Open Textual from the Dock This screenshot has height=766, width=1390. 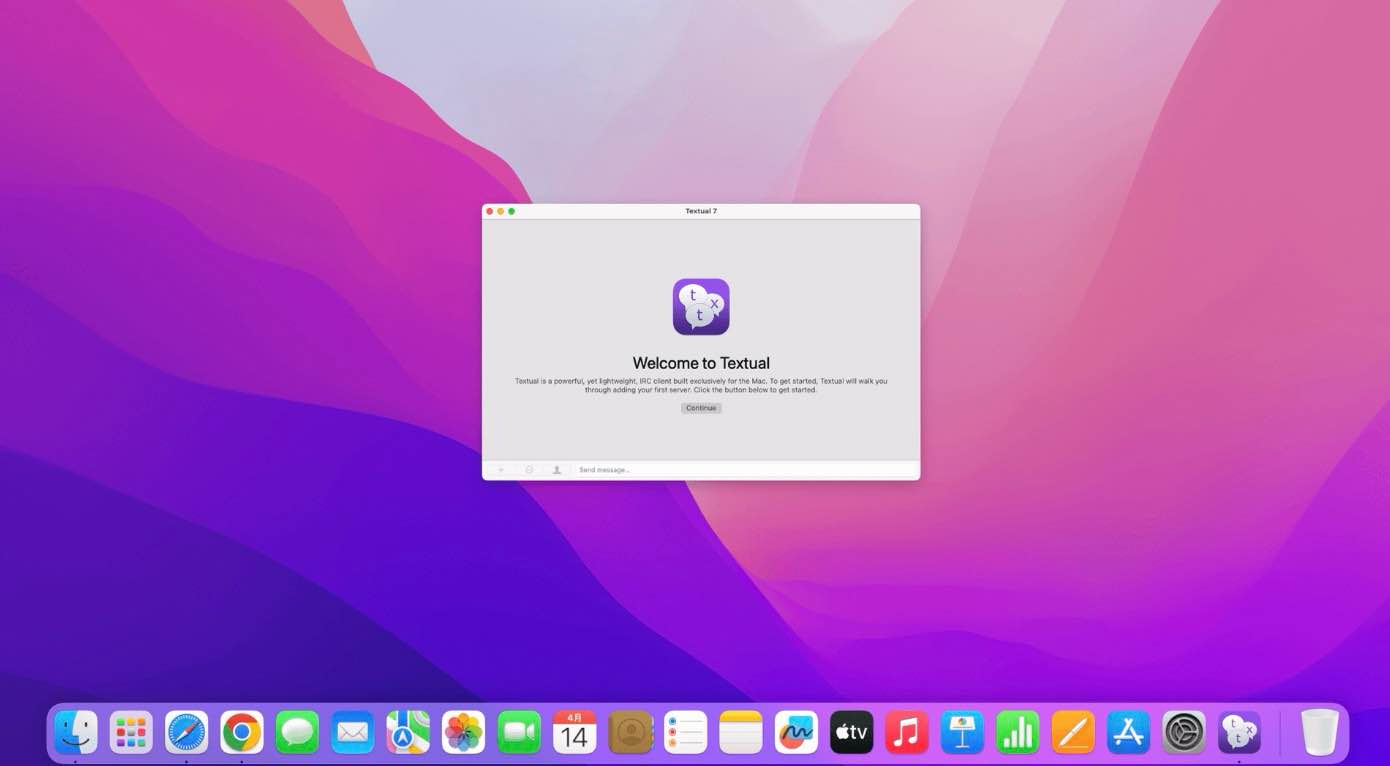(x=1239, y=732)
